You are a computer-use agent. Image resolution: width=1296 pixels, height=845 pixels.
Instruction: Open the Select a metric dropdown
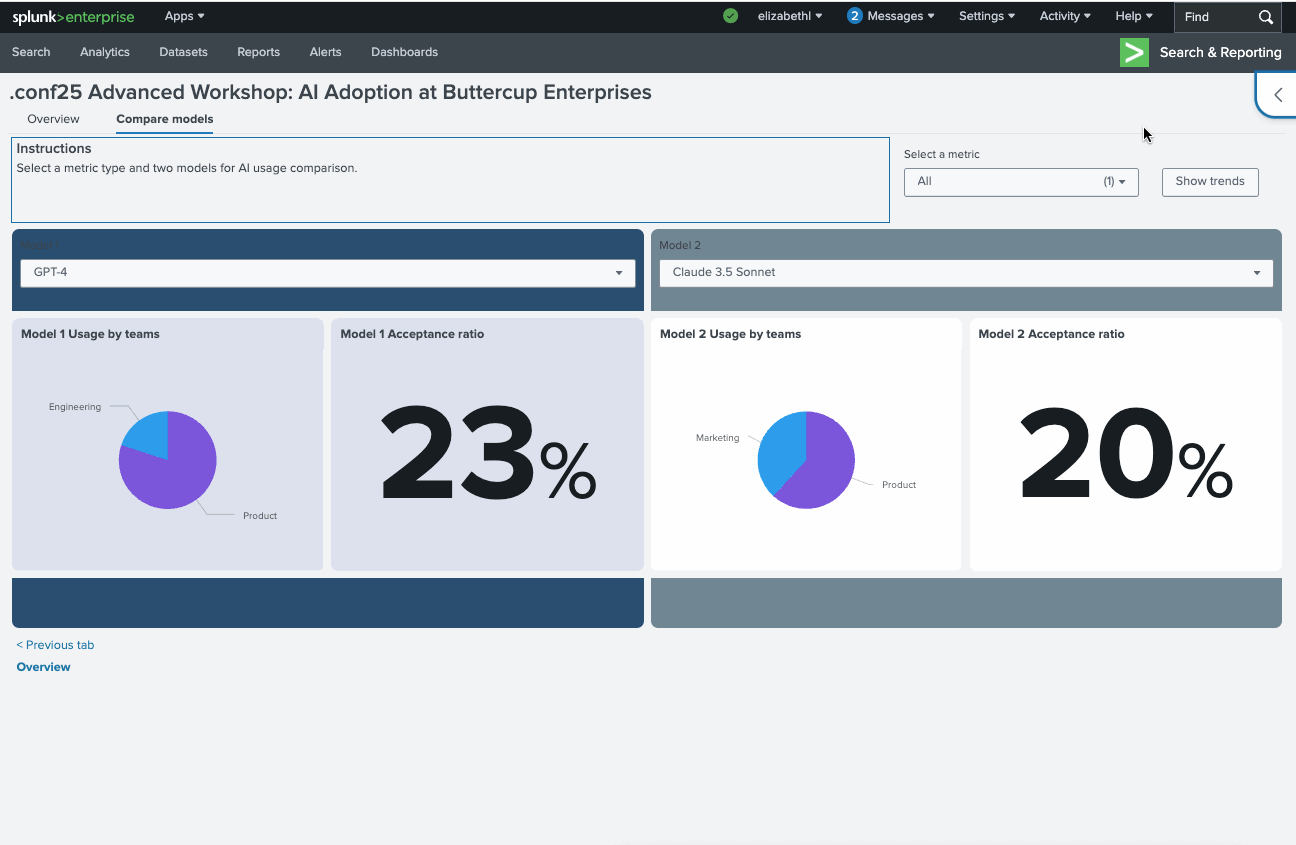(1020, 182)
